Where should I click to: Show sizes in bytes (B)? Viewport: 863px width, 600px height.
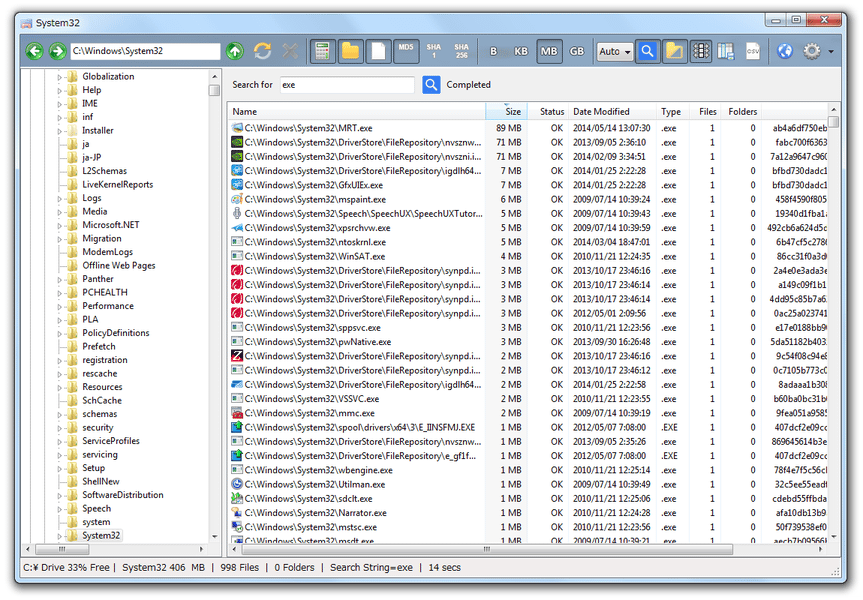[x=493, y=51]
